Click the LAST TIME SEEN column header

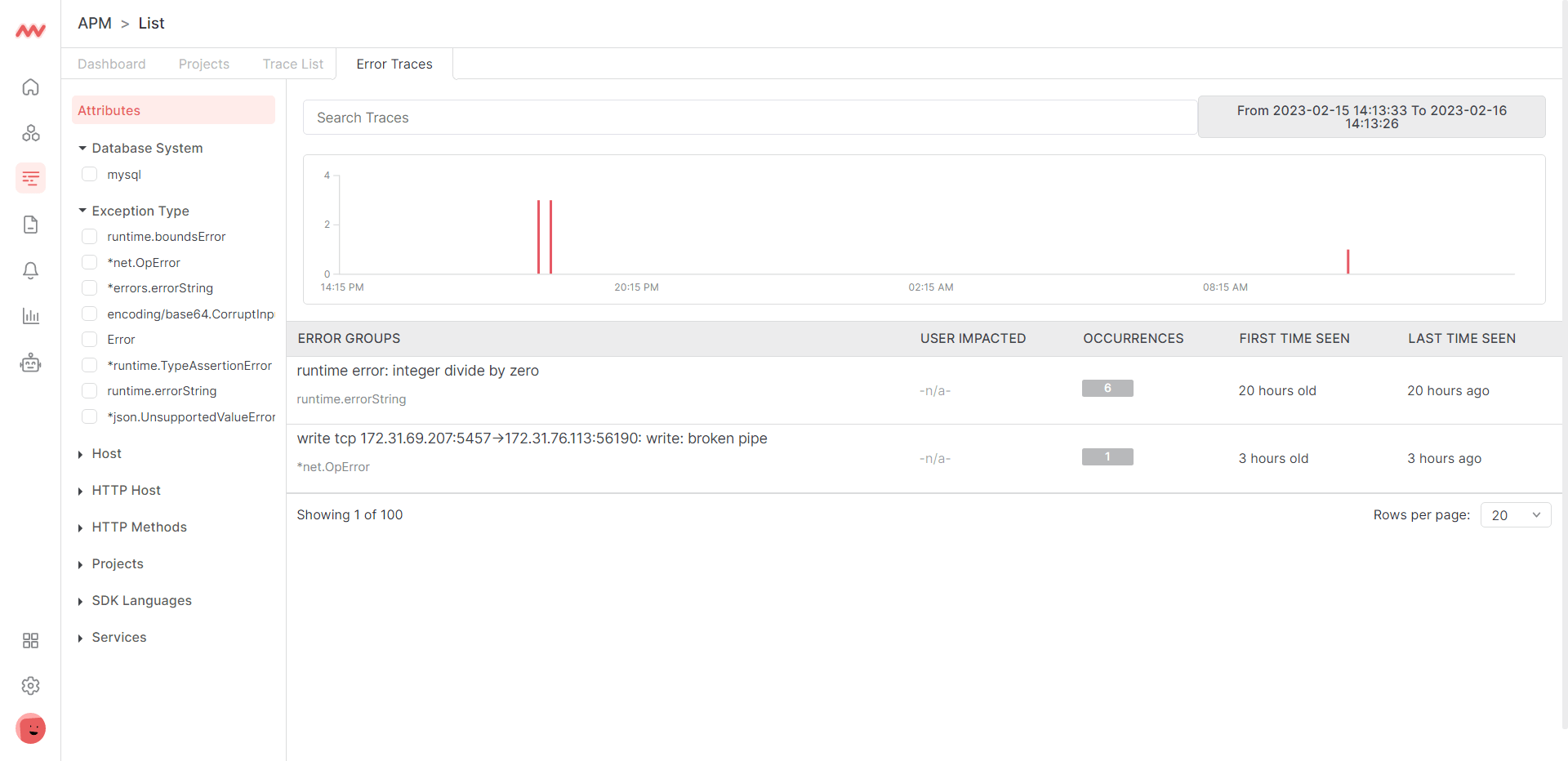click(x=1462, y=339)
